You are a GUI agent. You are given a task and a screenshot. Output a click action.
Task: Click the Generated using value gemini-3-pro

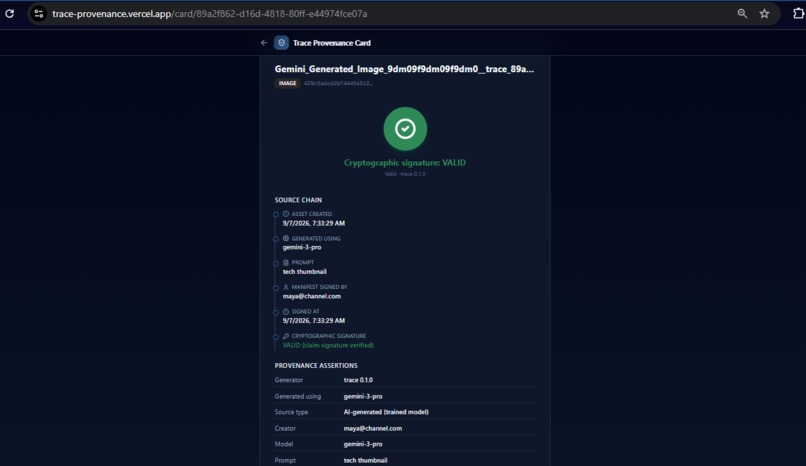363,397
